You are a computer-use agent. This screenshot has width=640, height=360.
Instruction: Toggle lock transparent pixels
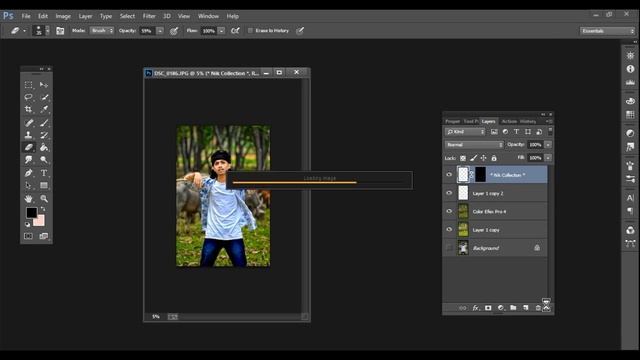pos(463,158)
